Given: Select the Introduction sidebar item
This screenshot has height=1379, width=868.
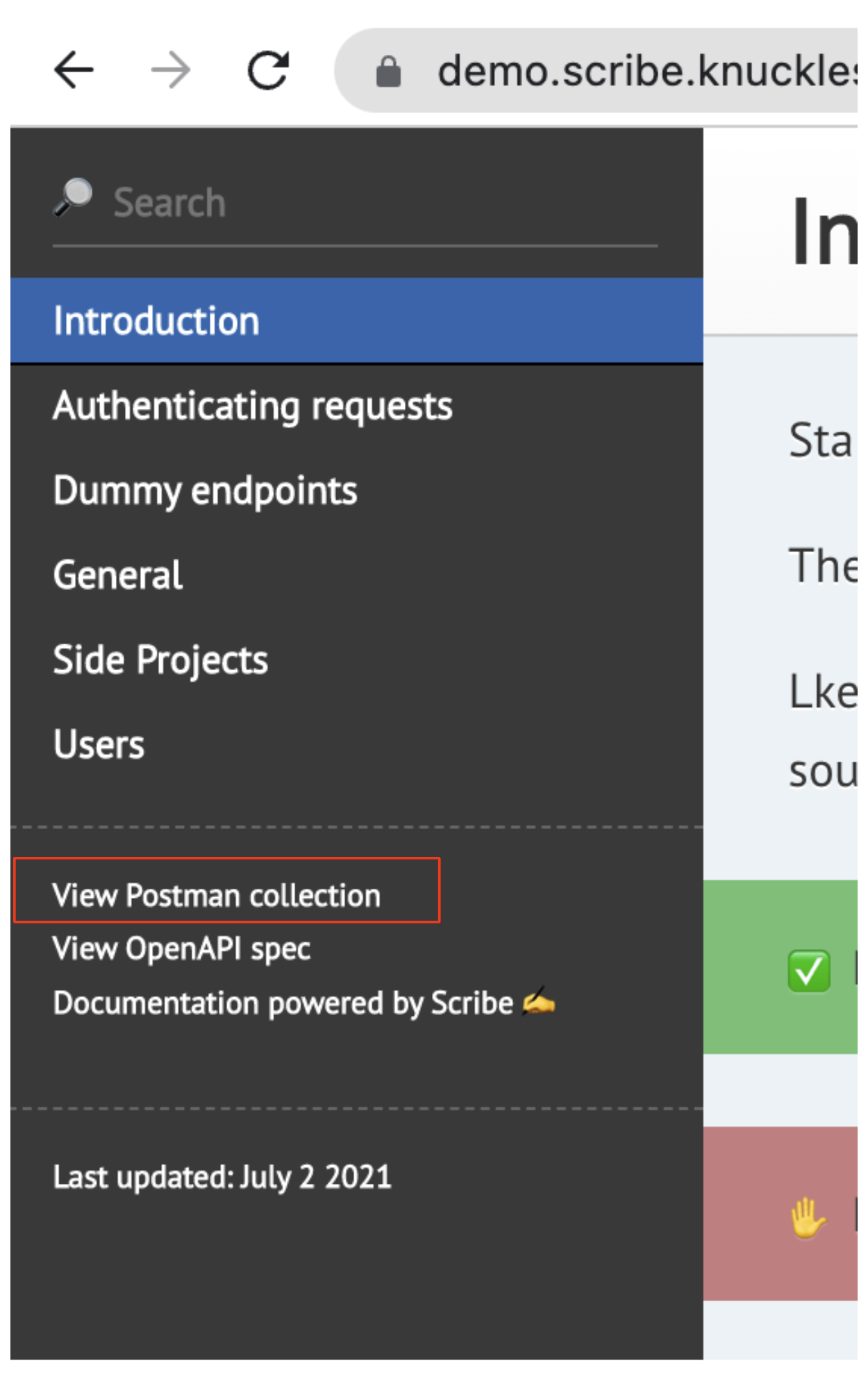Looking at the screenshot, I should 157,321.
